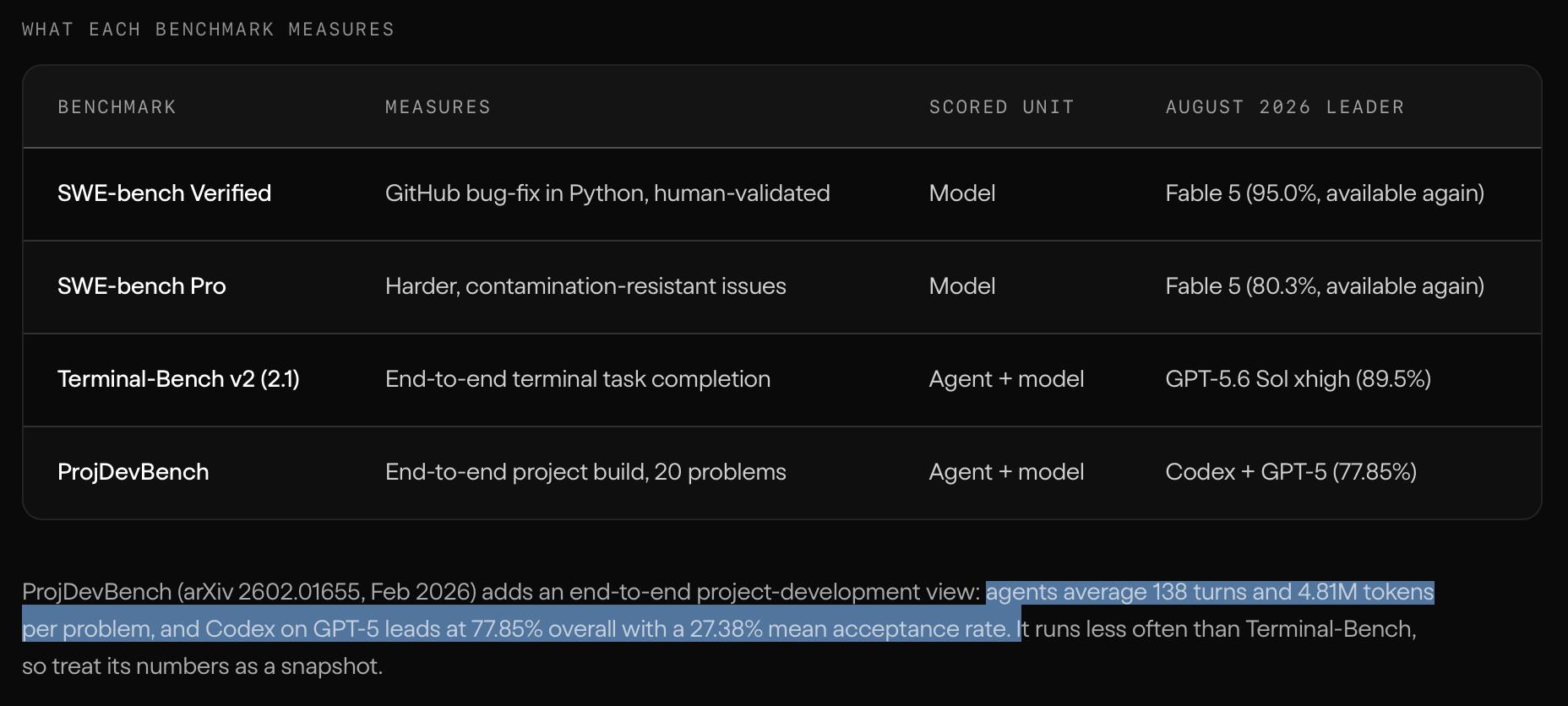Screen dimensions: 1568x706
Task: Click the AUGUST 2026 LEADER column header
Action: (1284, 107)
